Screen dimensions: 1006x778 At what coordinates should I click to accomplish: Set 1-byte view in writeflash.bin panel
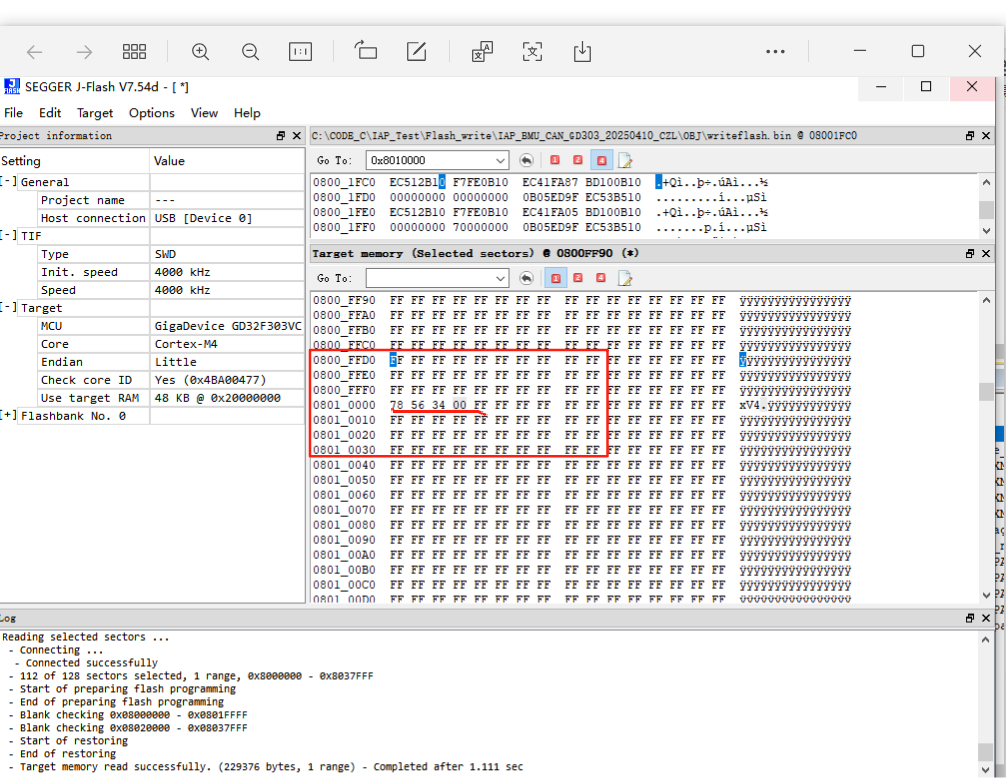(x=555, y=160)
